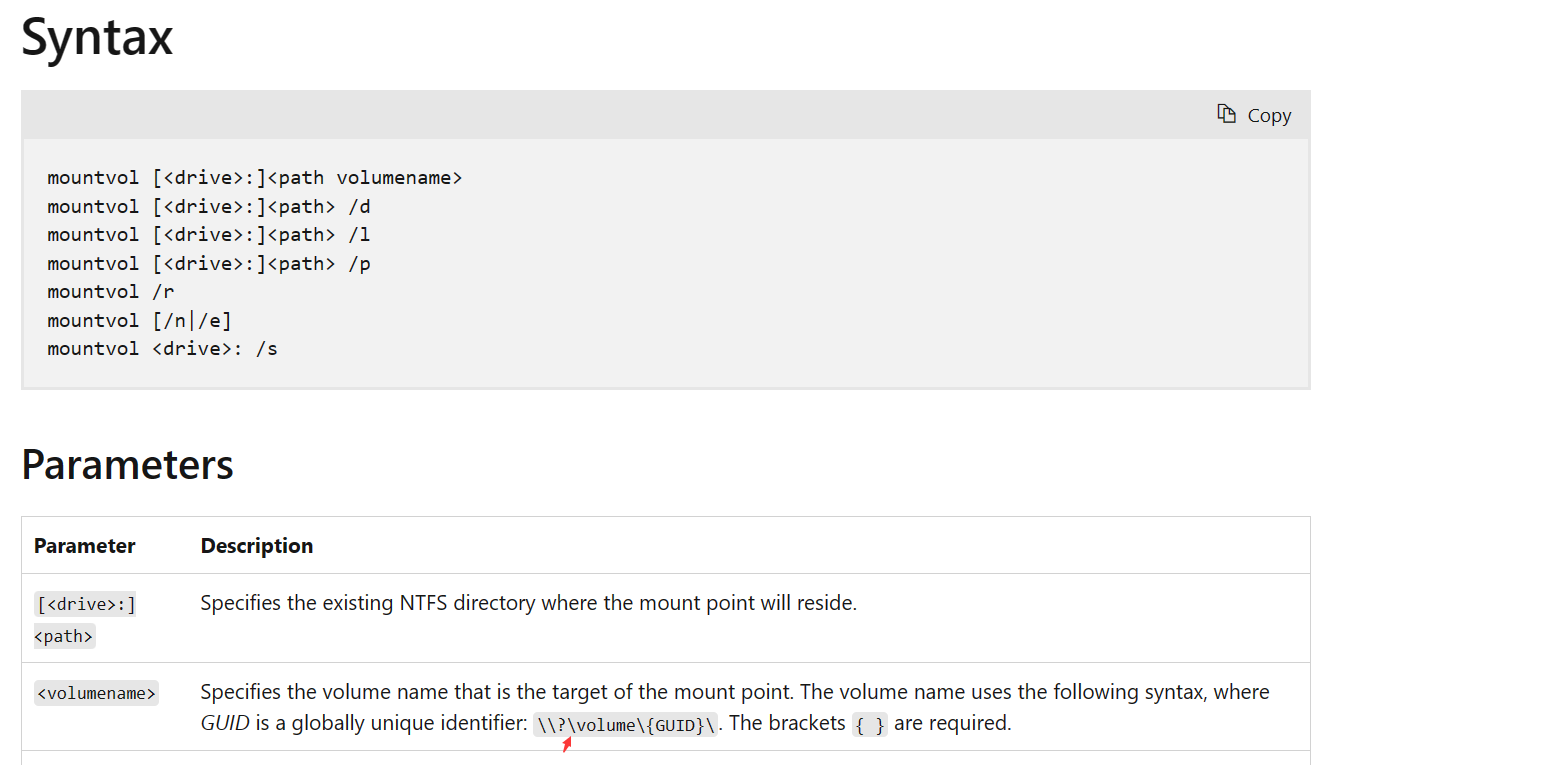Click the [<drive>:] code tag in table

coord(85,604)
